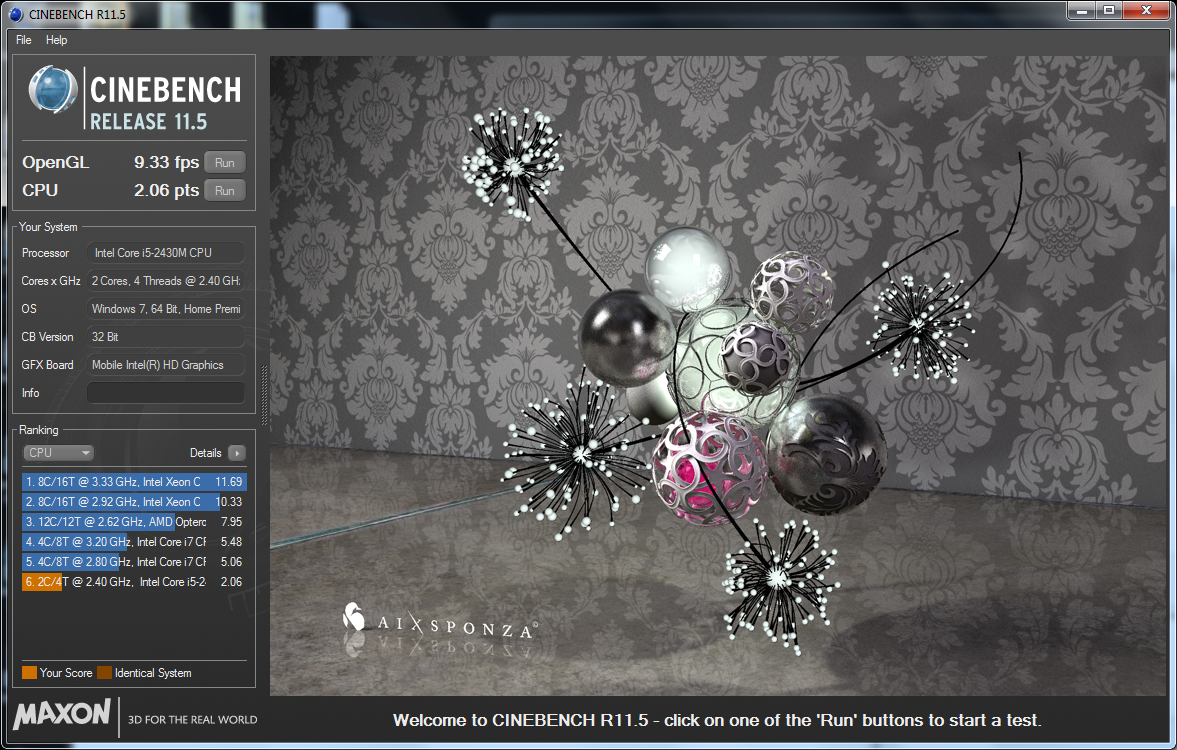This screenshot has height=750, width=1177.
Task: Click the brown Identical System legend swatch
Action: (104, 673)
